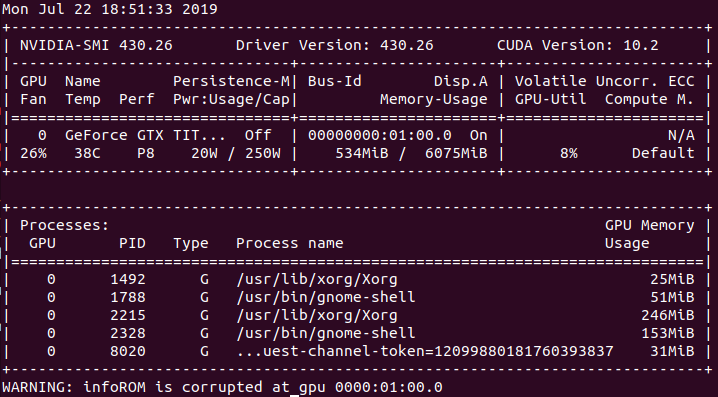Click the 26% fan speed value
Image resolution: width=718 pixels, height=397 pixels.
pyautogui.click(x=33, y=153)
